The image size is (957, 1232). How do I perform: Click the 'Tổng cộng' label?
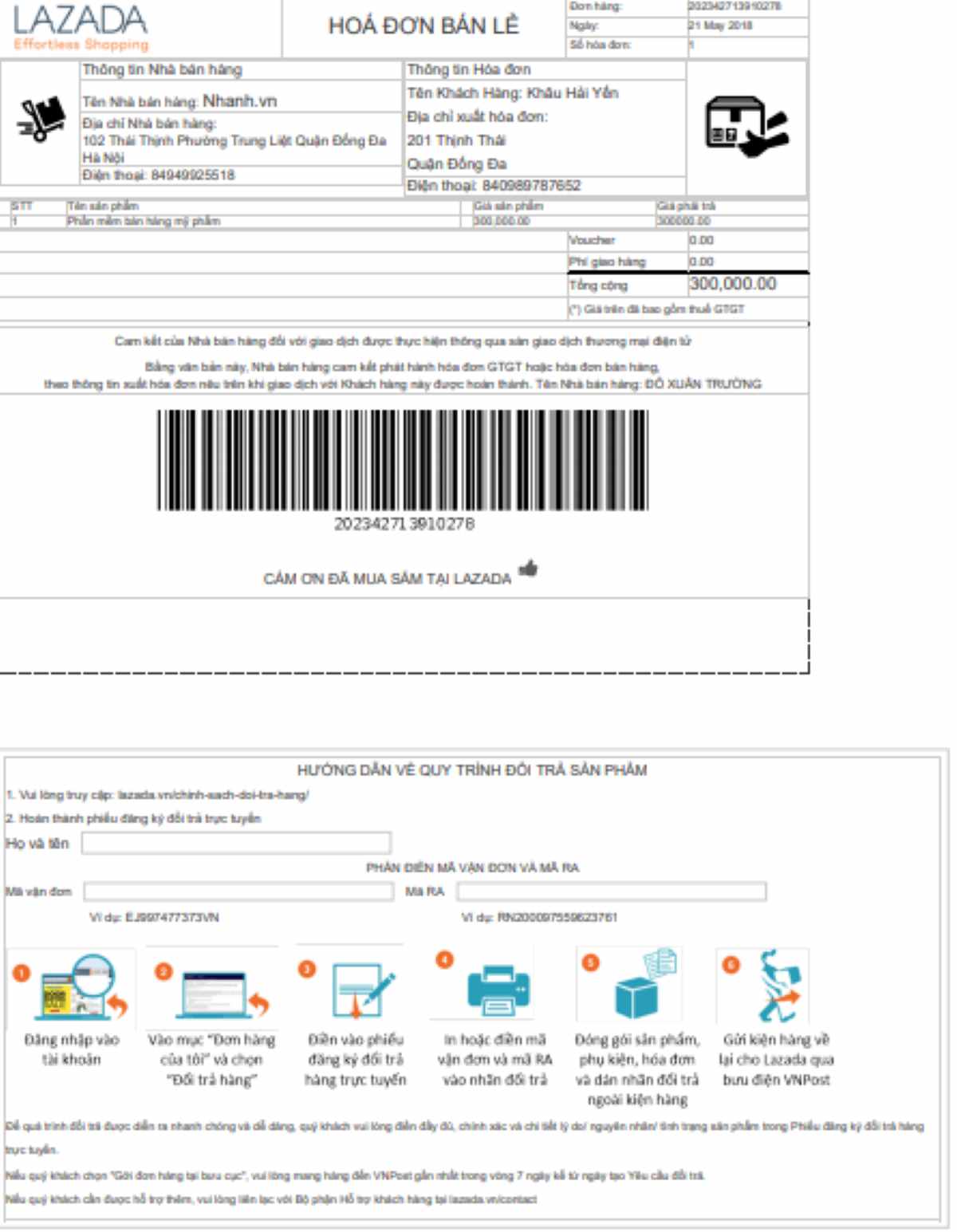point(598,285)
